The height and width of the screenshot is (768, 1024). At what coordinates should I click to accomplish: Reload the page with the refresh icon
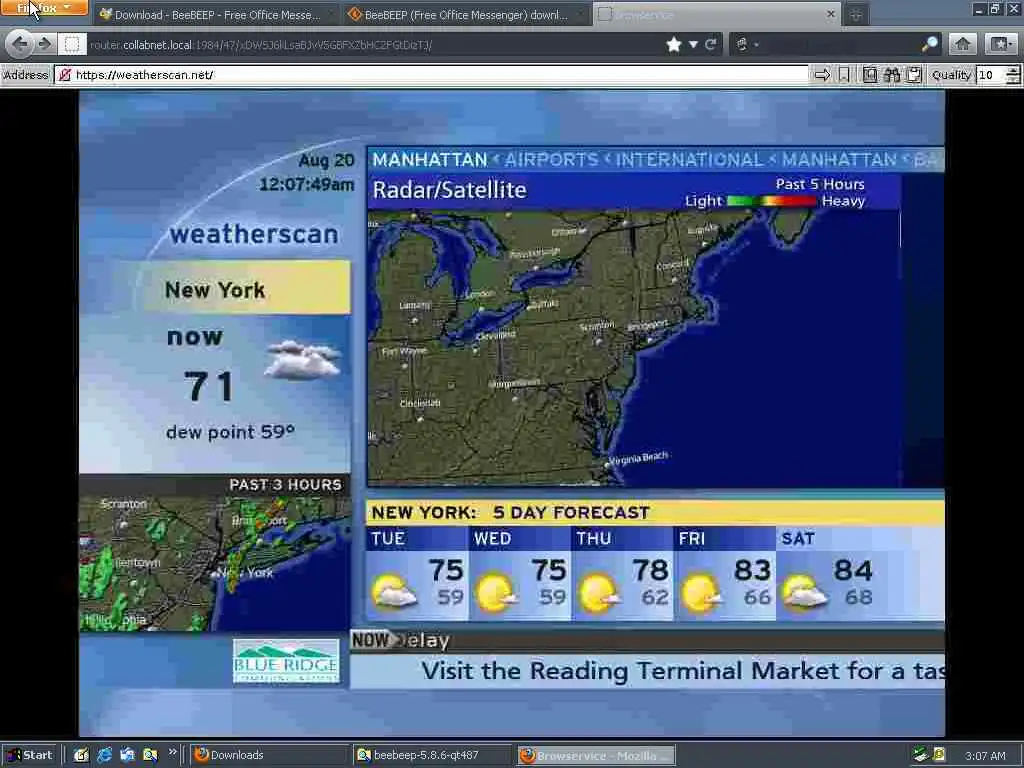pyautogui.click(x=711, y=44)
